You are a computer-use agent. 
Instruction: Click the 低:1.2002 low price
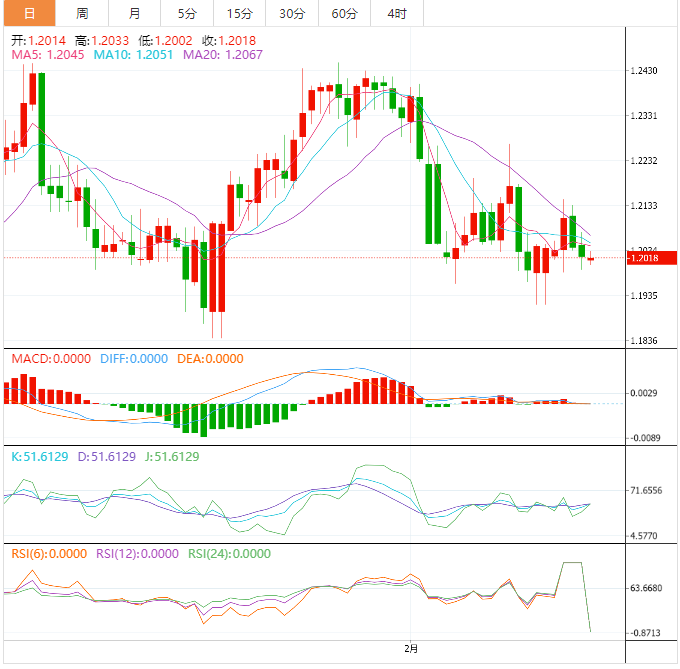(x=165, y=41)
